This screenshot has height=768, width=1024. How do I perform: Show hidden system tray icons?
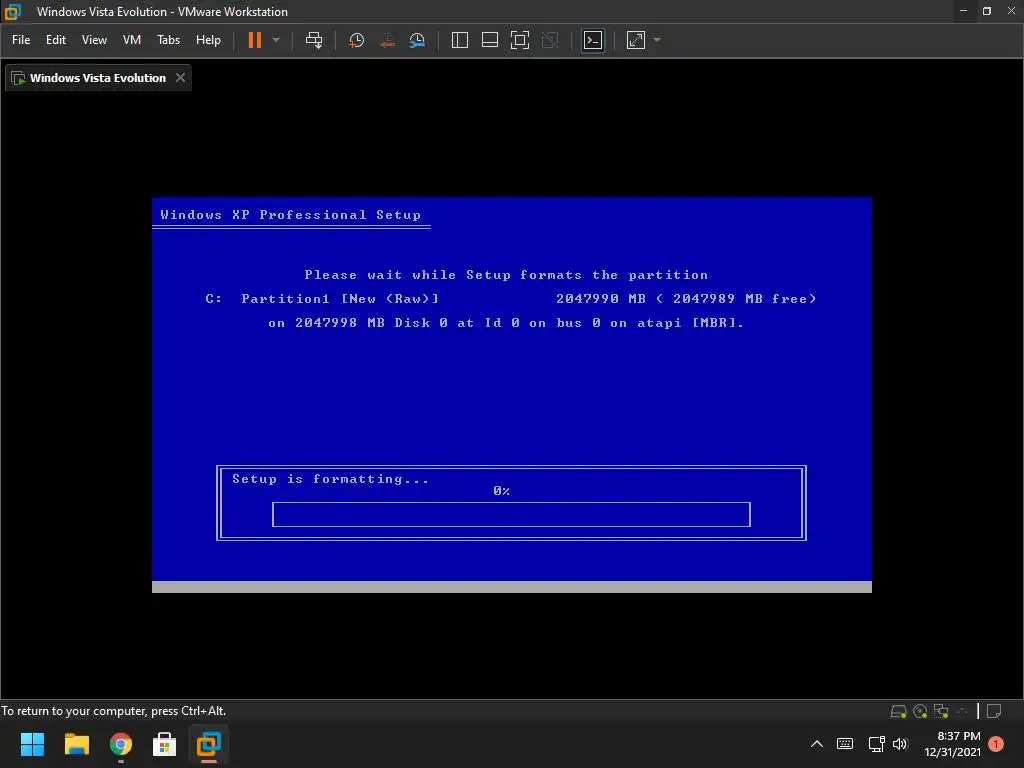(816, 744)
